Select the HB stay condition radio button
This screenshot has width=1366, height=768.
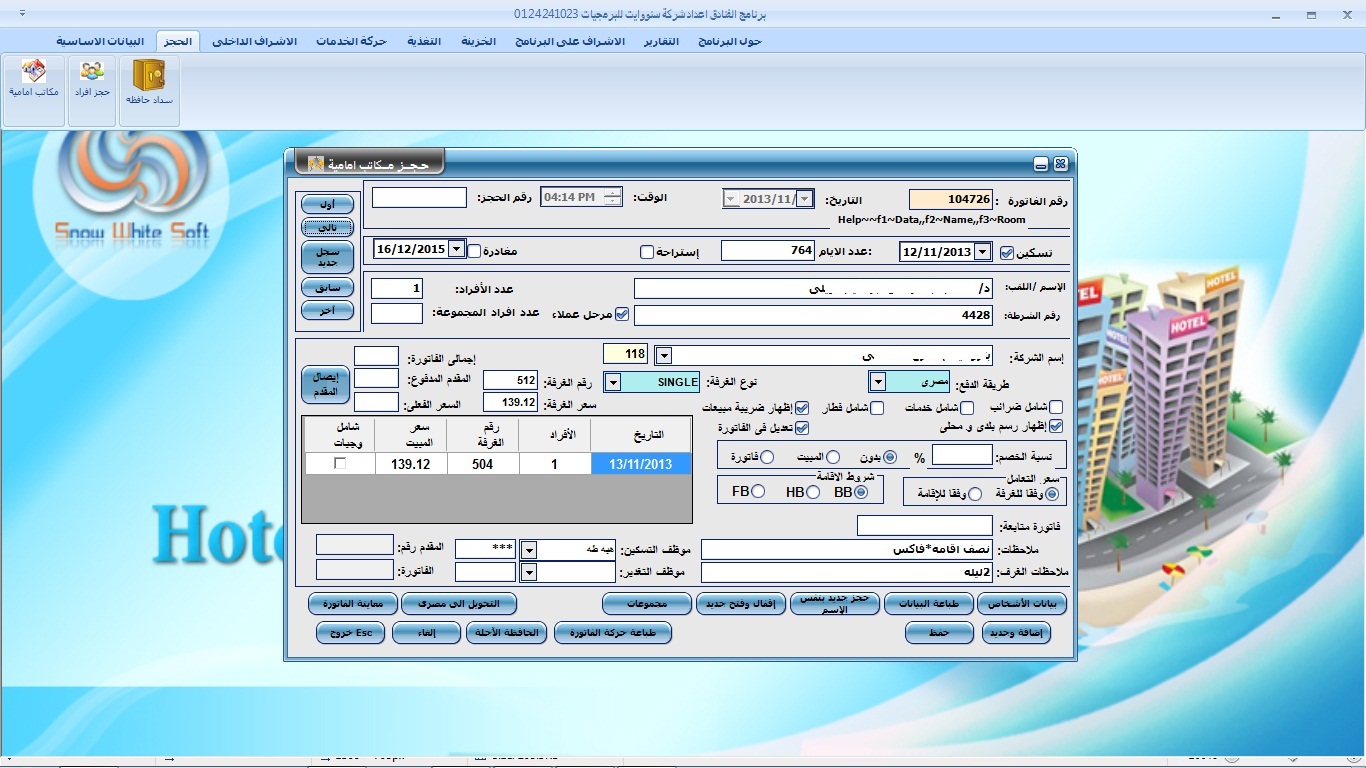(x=813, y=491)
